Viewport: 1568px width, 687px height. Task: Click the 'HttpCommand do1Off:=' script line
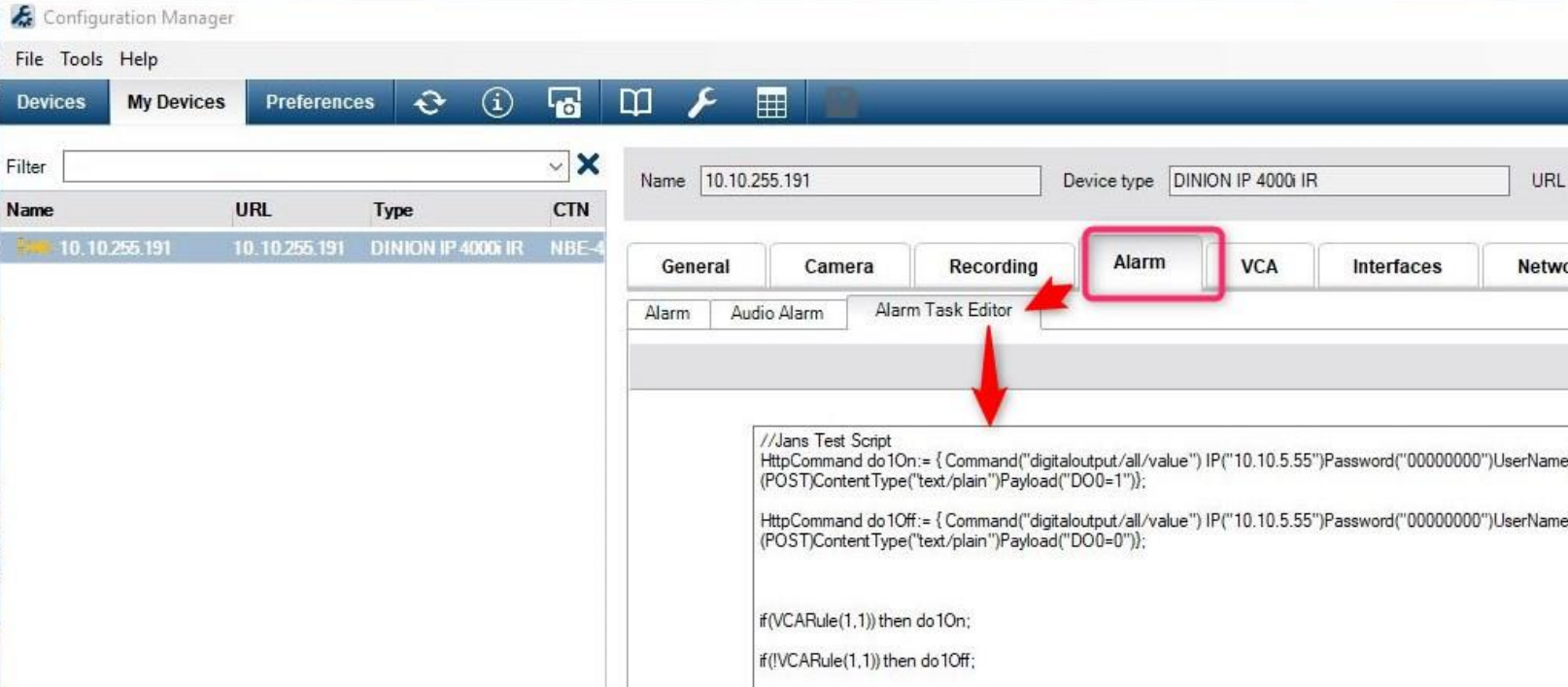pyautogui.click(x=1163, y=521)
